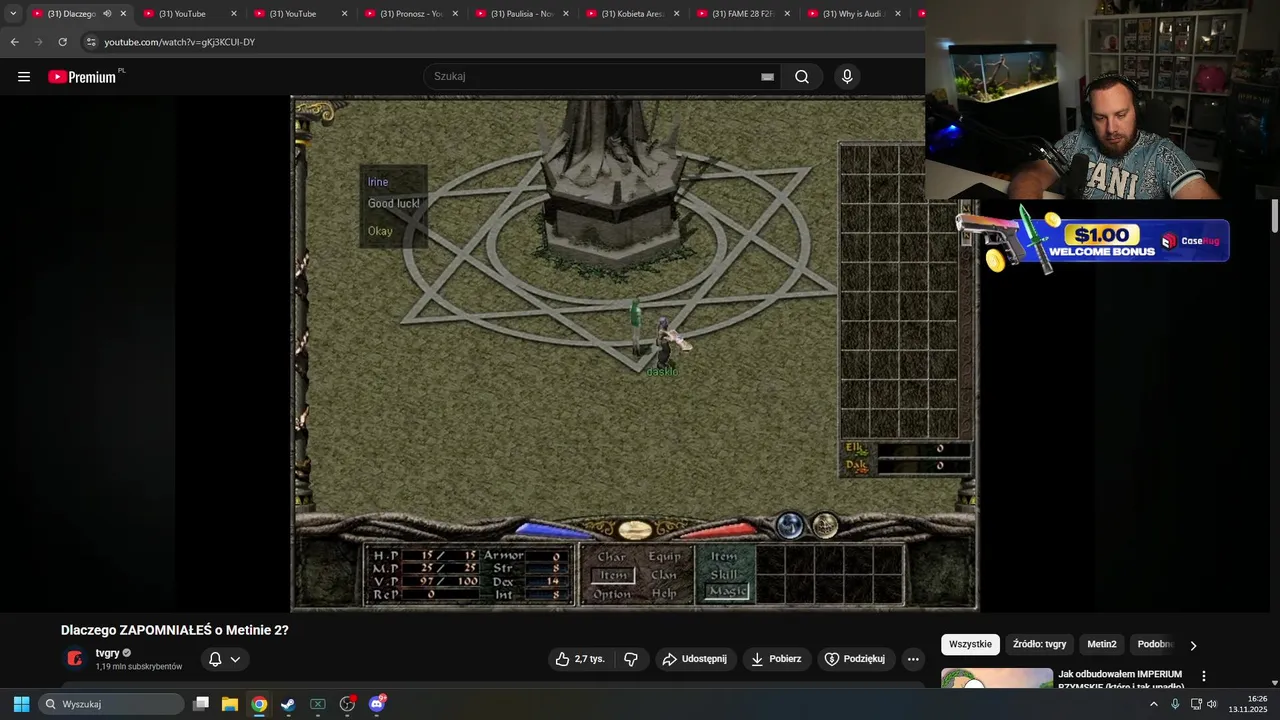Click the golden orb in game HUD
1280x720 pixels.
click(825, 526)
